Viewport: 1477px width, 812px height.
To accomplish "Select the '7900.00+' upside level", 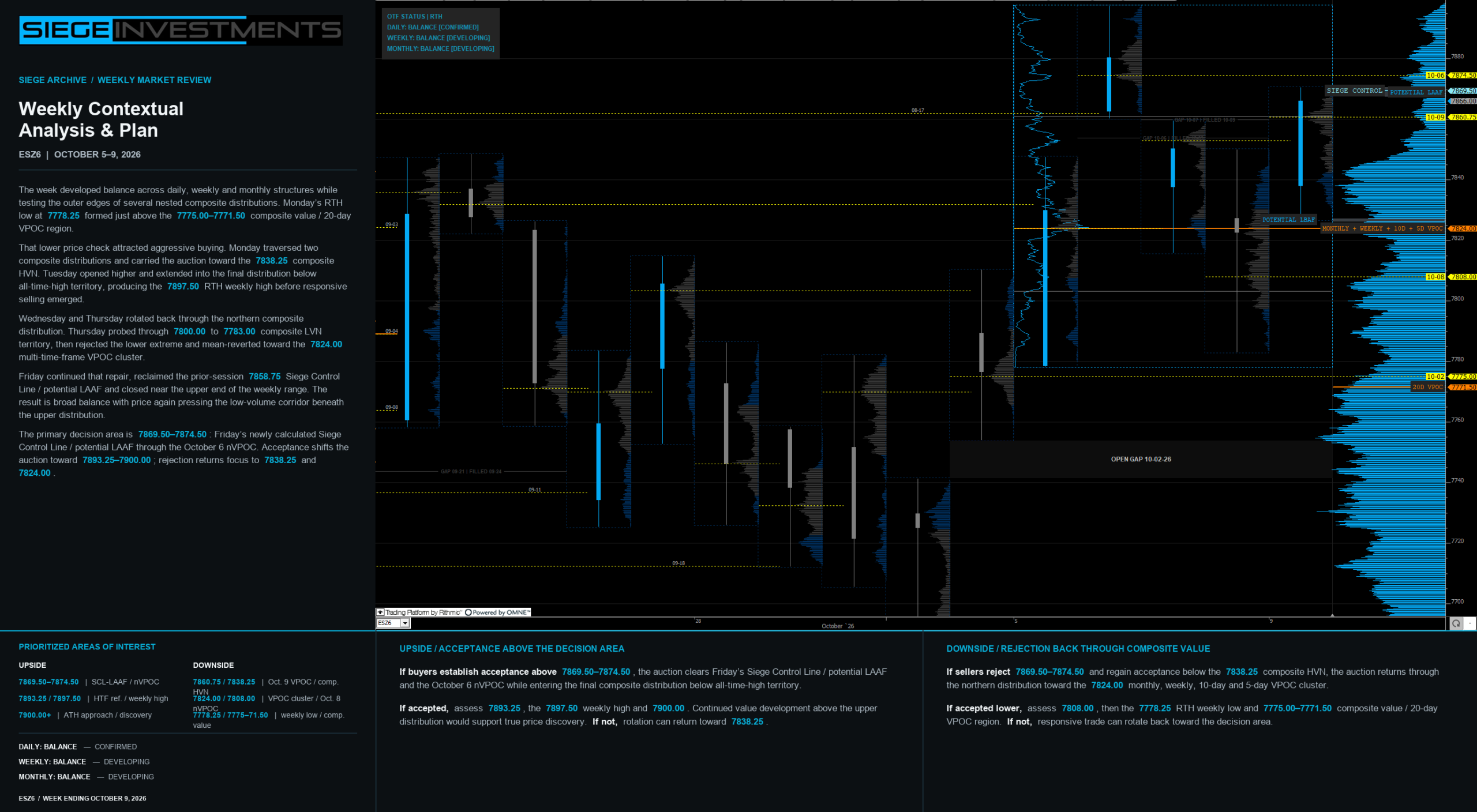I will pyautogui.click(x=35, y=715).
